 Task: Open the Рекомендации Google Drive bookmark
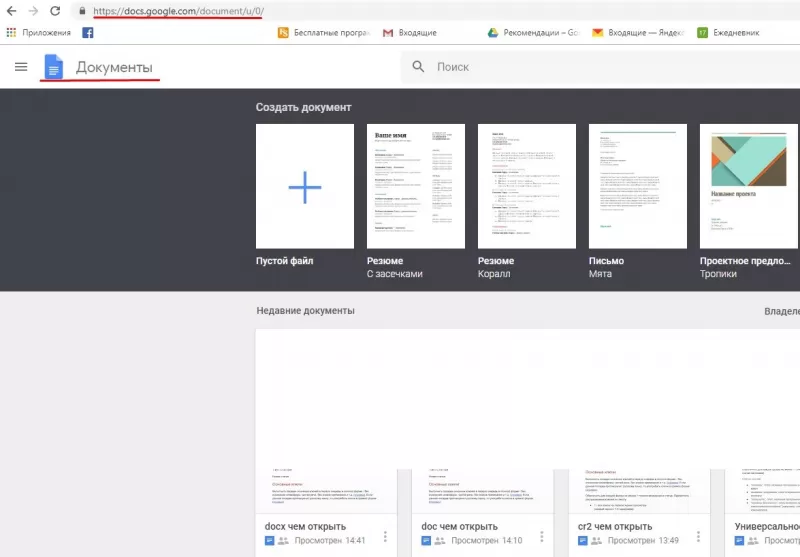(x=533, y=33)
